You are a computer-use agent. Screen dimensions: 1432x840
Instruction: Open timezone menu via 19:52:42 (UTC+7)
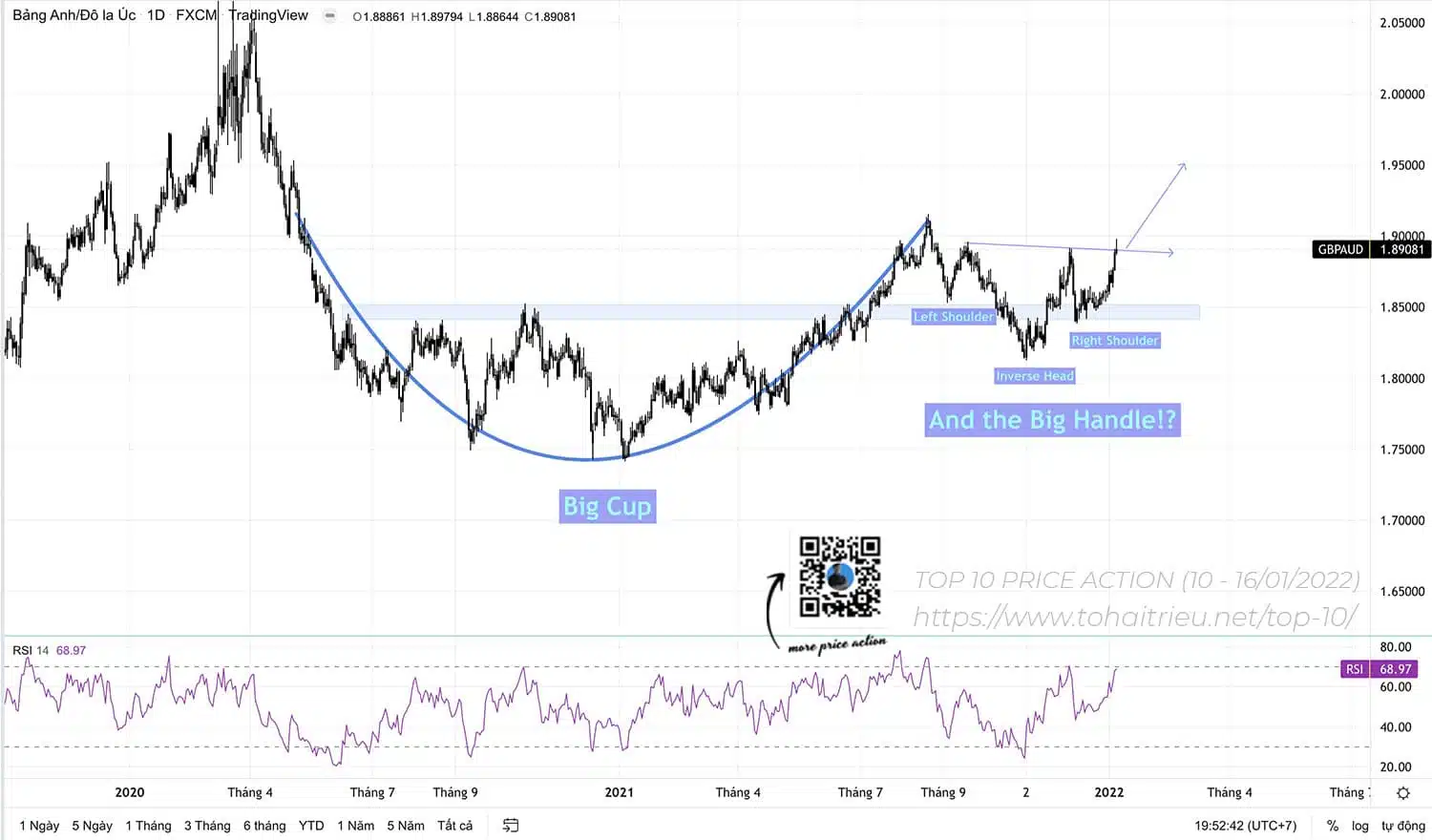click(x=1247, y=825)
